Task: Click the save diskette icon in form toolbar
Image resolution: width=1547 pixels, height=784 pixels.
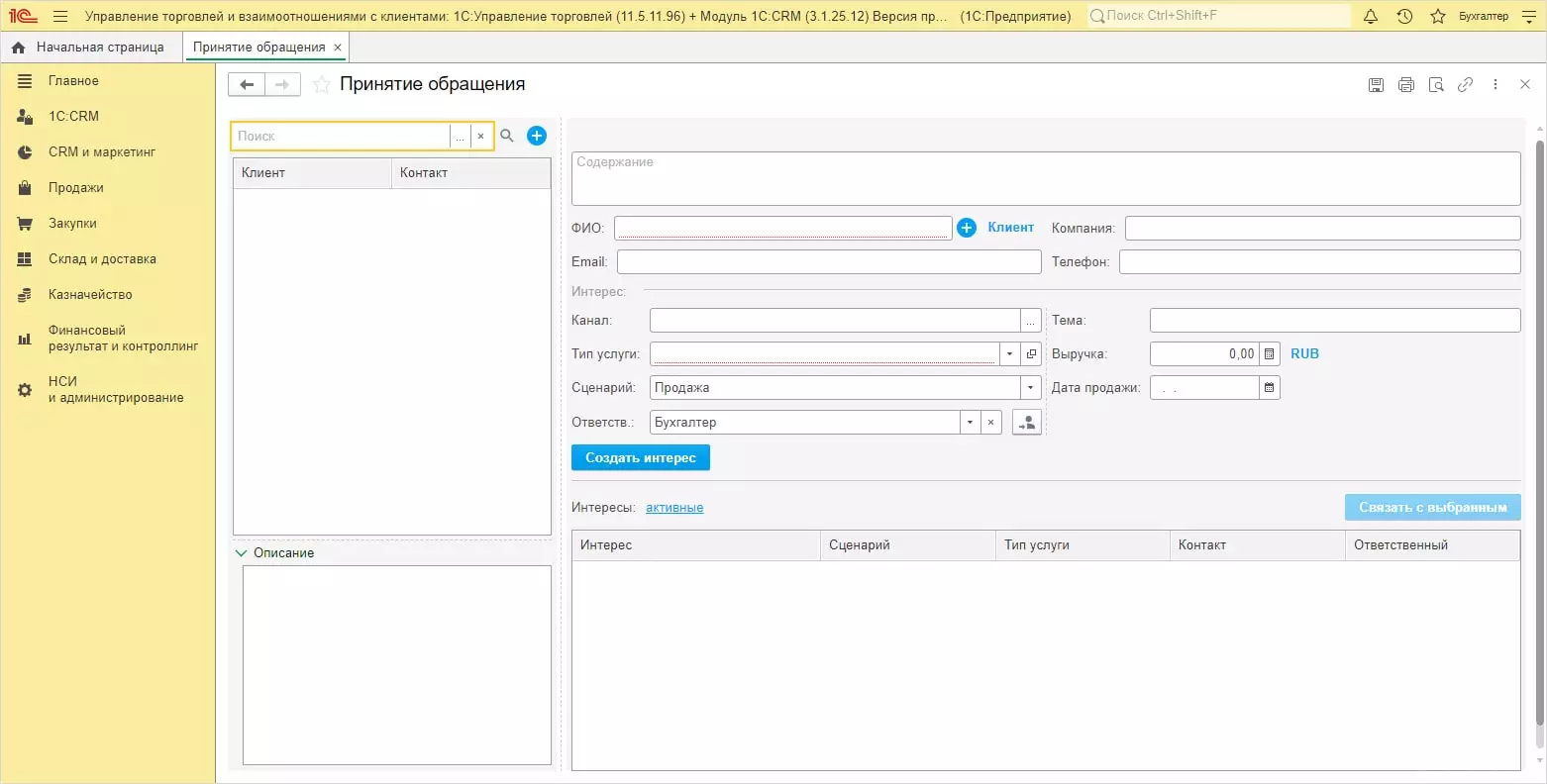Action: (1376, 85)
